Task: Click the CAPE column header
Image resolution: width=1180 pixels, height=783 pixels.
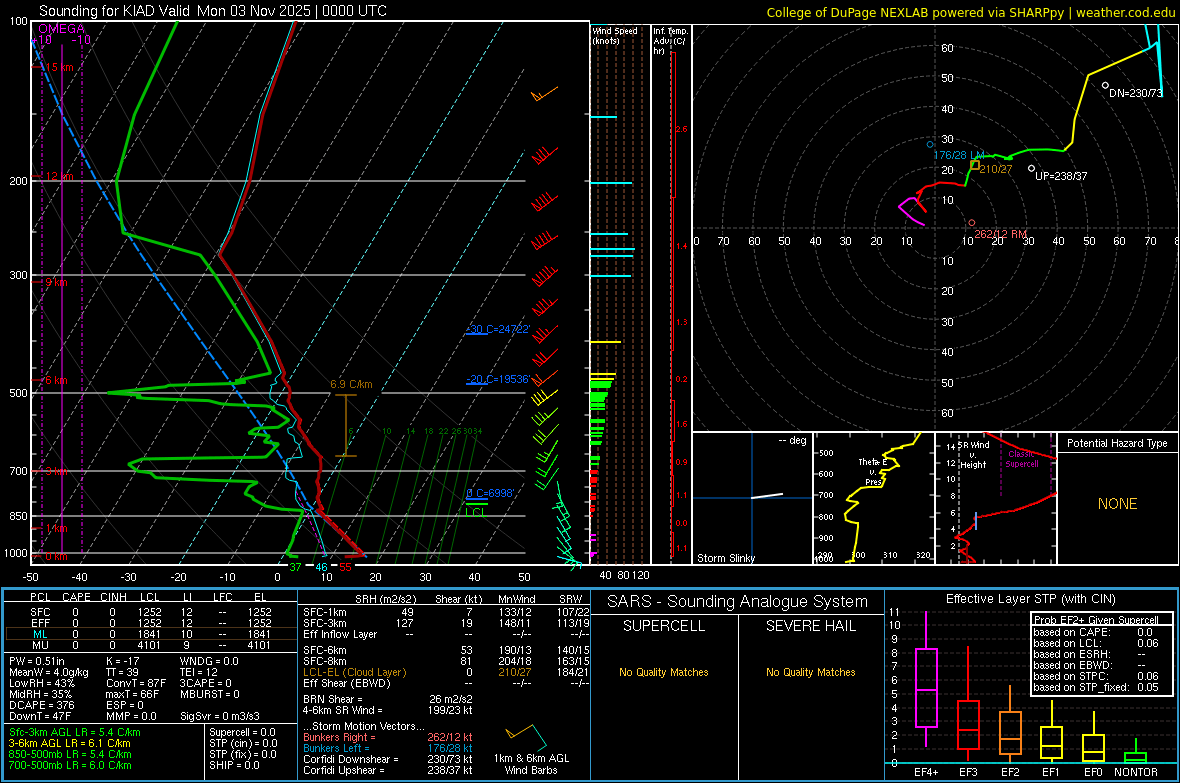Action: [76, 597]
